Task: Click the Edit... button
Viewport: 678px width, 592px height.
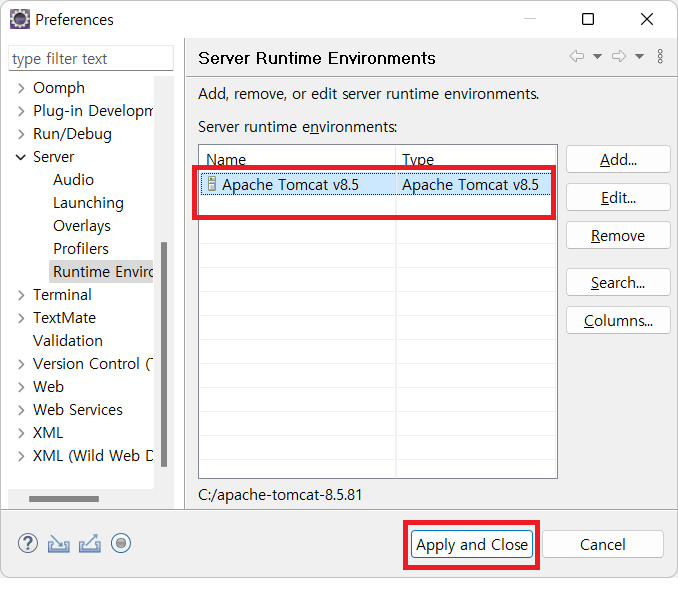Action: [x=618, y=198]
